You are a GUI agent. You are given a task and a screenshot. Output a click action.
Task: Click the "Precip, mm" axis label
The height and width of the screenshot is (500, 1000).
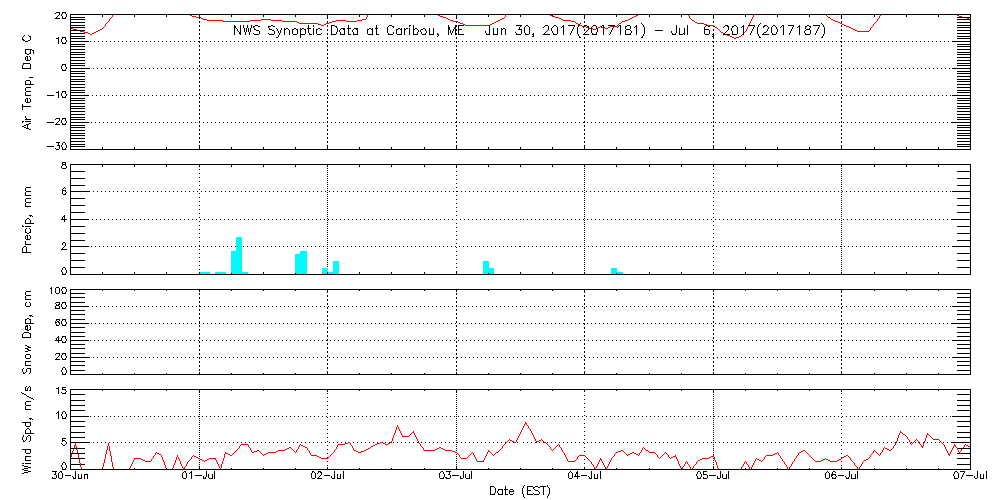28,219
